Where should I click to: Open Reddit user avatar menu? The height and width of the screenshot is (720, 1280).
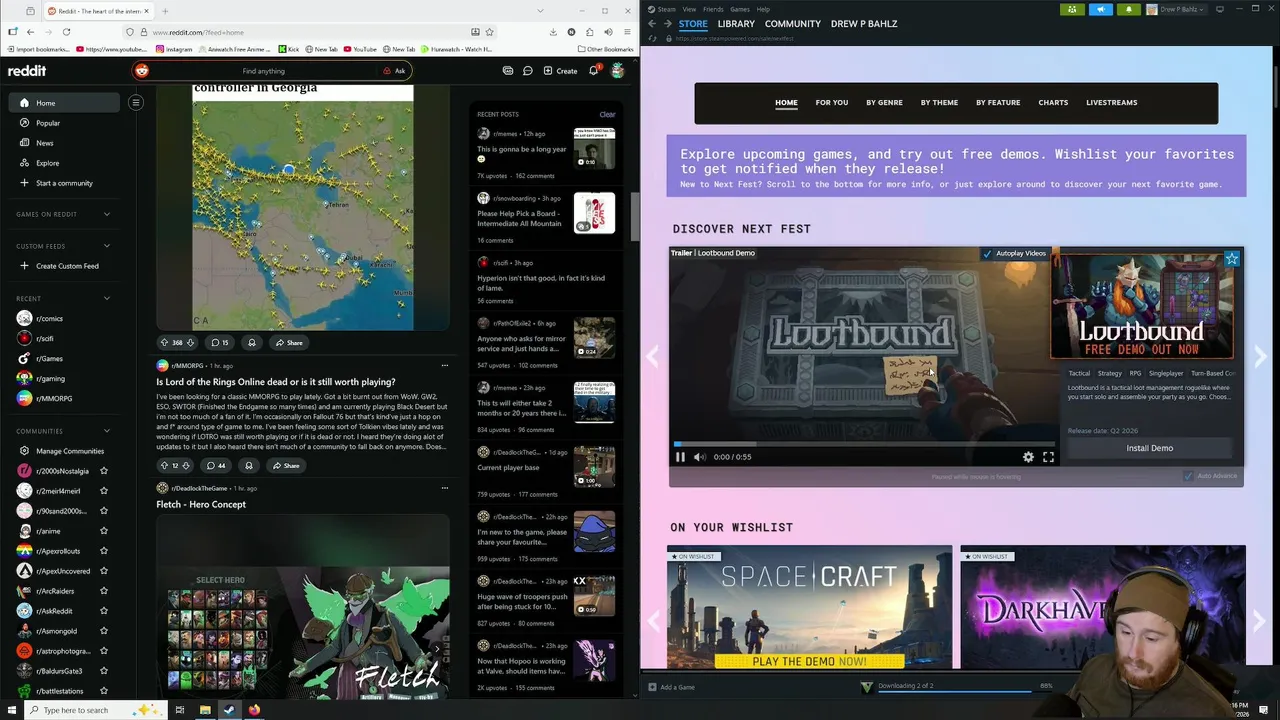click(618, 71)
